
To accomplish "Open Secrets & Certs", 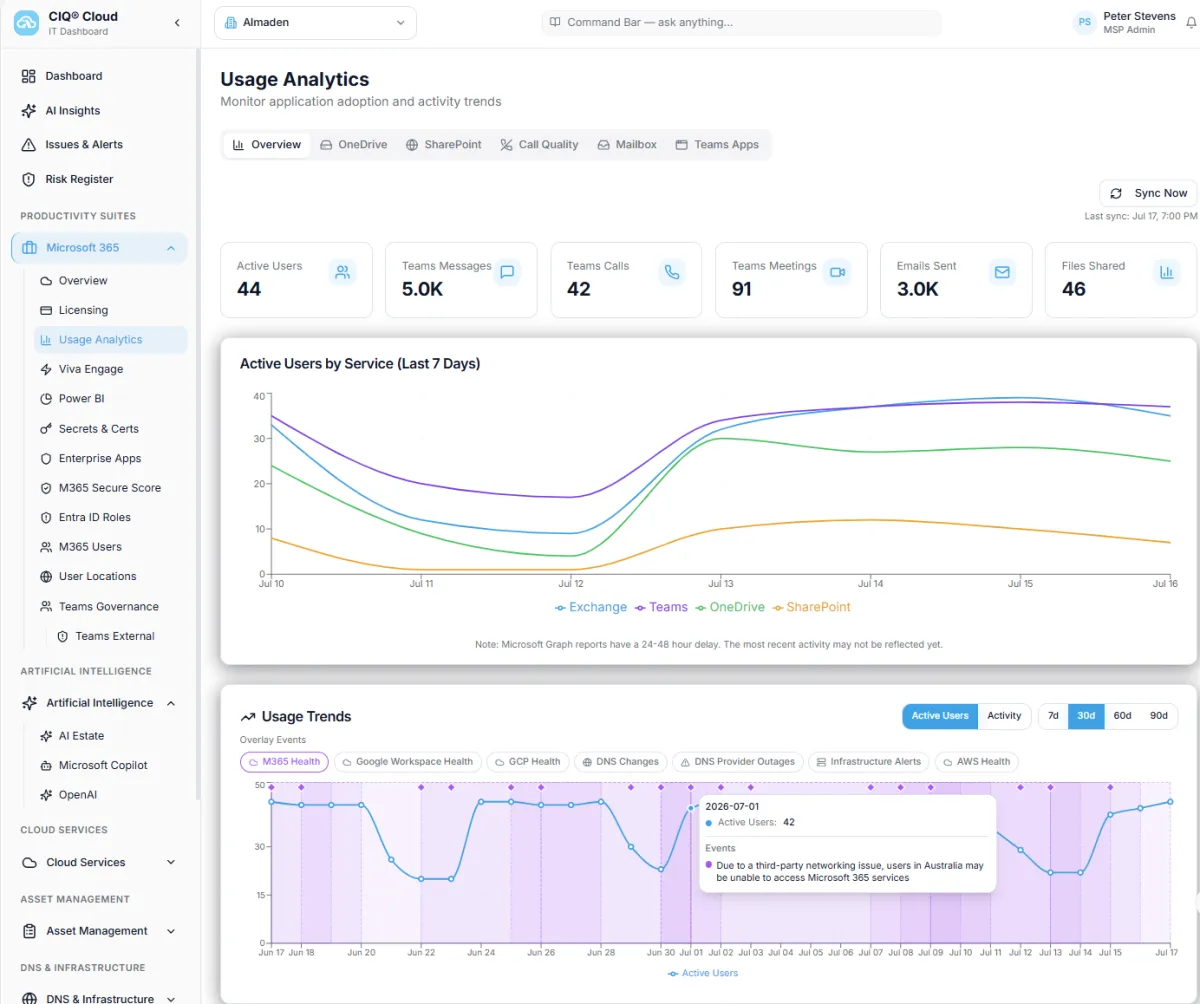I will pos(110,428).
